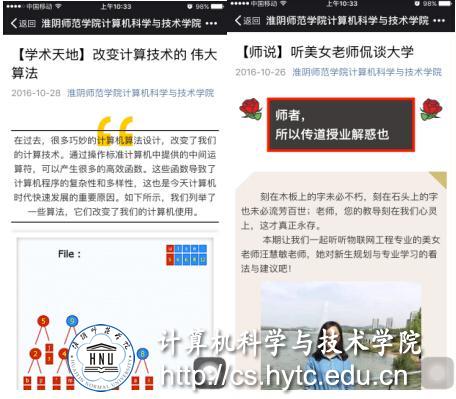456x399 pixels.
Task: Tap the article title 【学术天地】改变计算技术的 伟大算法
Action: pyautogui.click(x=114, y=63)
